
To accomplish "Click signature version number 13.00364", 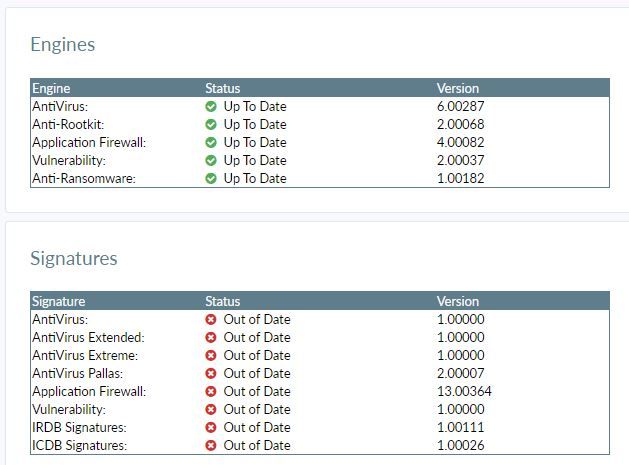I will tap(464, 391).
